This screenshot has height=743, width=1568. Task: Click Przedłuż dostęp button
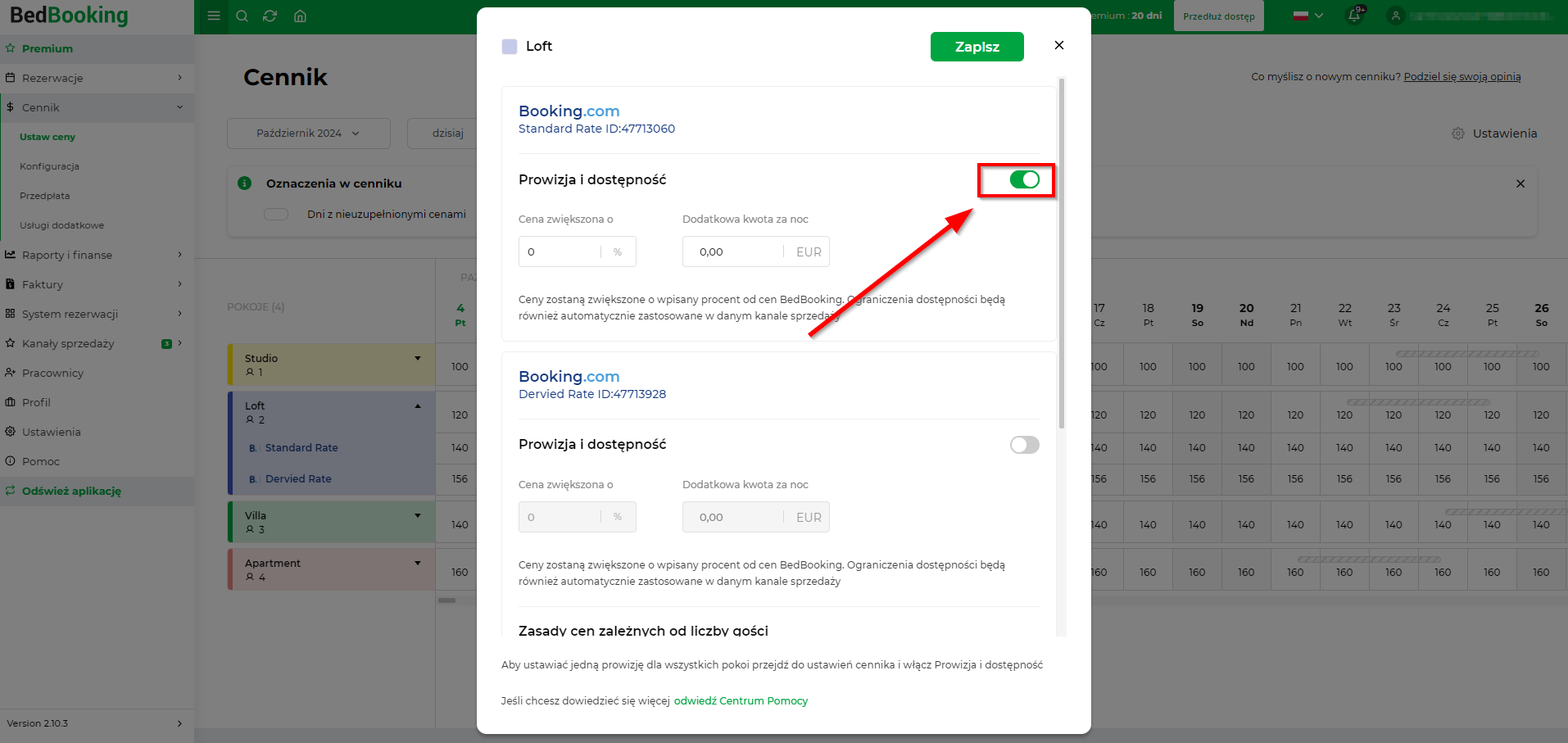click(x=1219, y=16)
